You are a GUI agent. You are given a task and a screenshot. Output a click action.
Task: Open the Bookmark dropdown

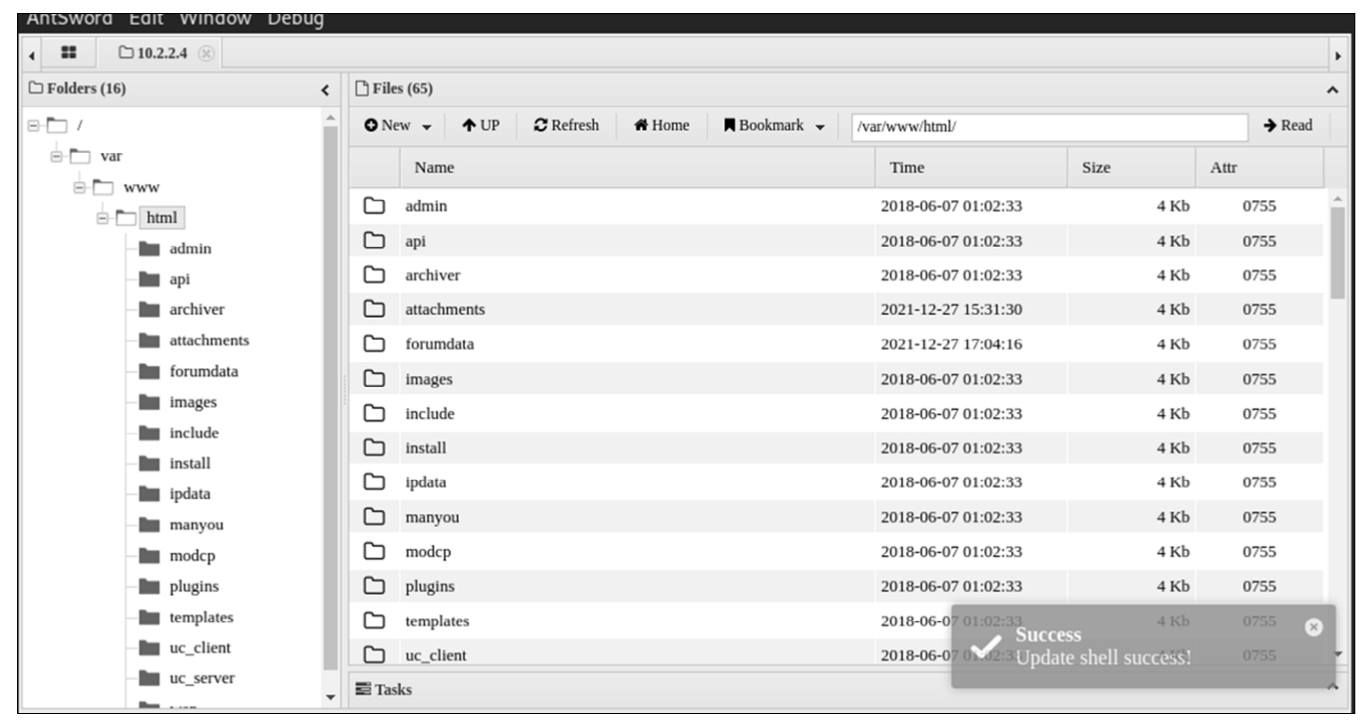775,126
